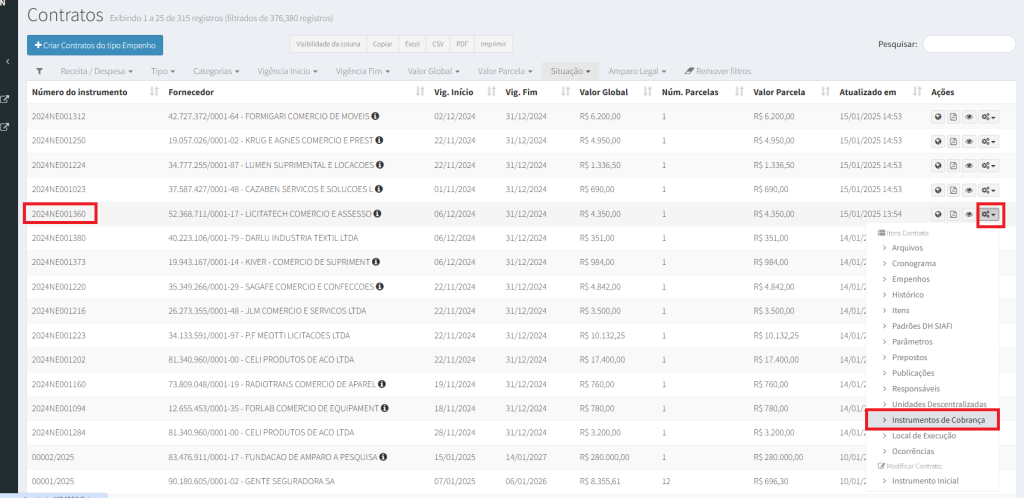
Task: Click the sort icon on Número do instrumento column
Action: [x=154, y=92]
